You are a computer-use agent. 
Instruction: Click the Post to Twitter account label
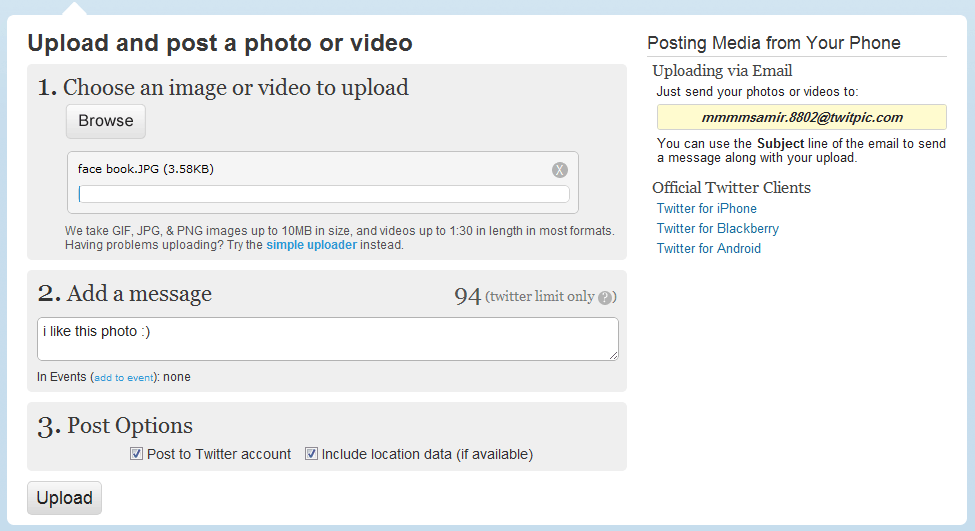point(219,455)
